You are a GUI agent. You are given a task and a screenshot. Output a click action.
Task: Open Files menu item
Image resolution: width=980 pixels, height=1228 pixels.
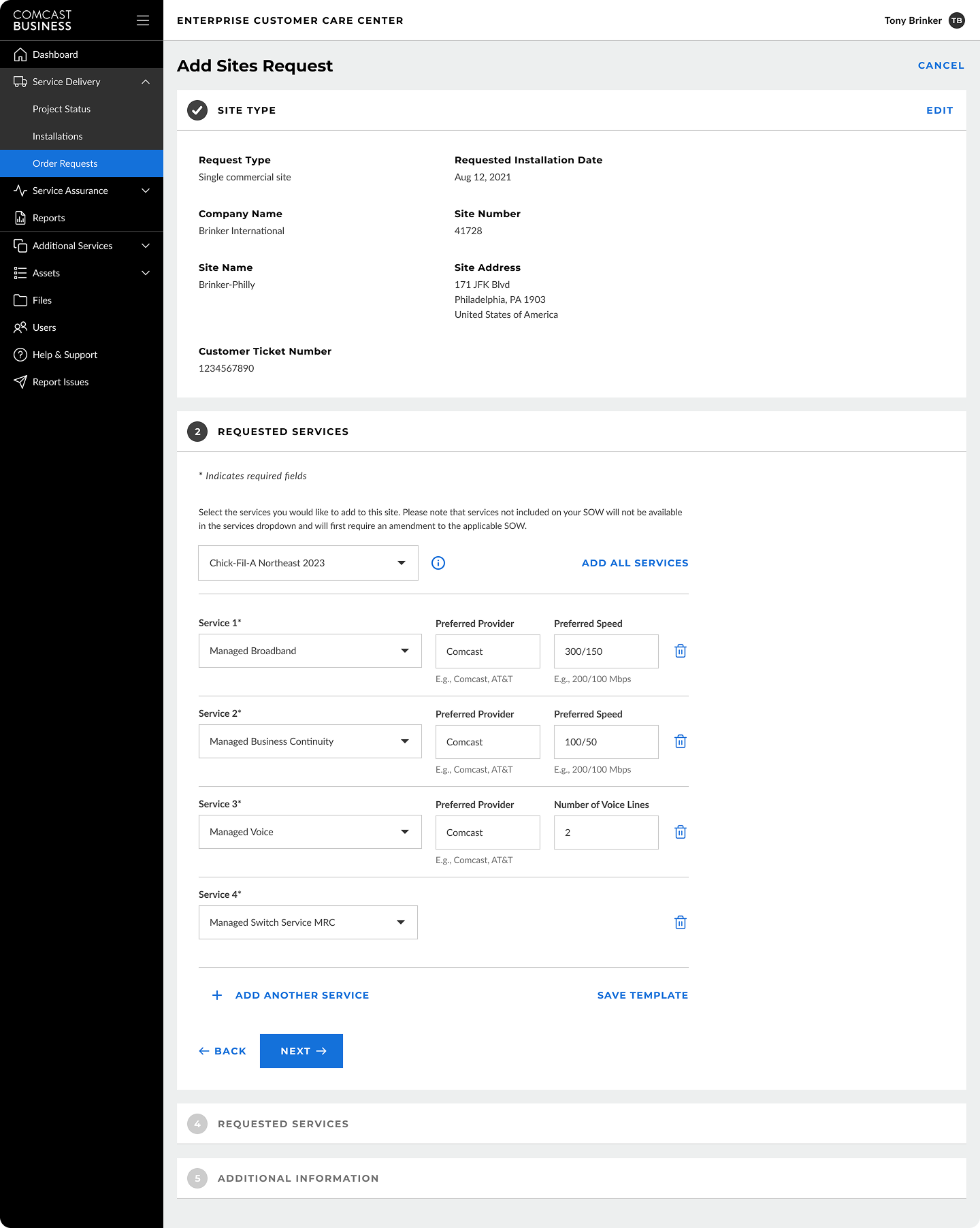82,300
